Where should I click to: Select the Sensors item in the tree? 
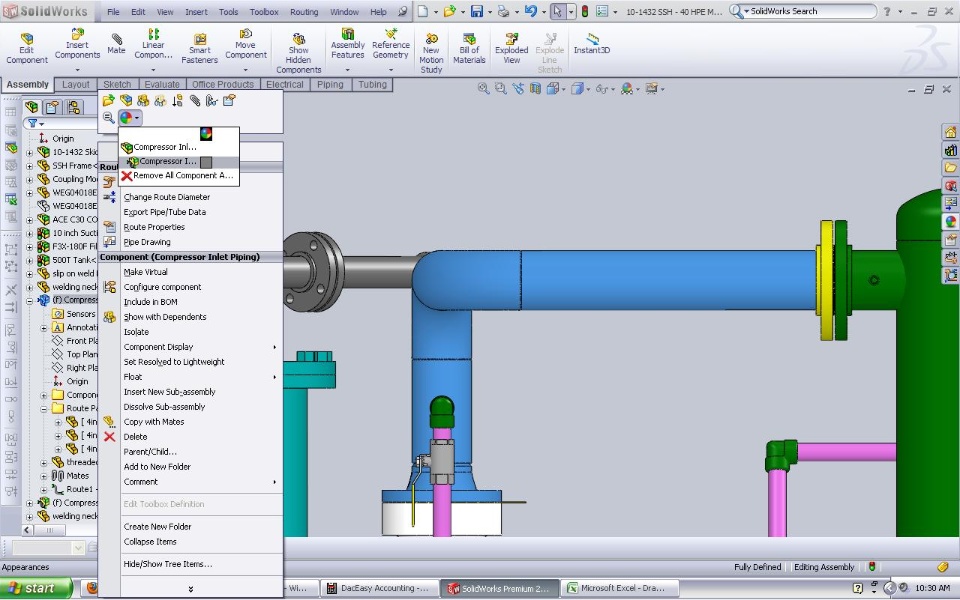tap(81, 314)
